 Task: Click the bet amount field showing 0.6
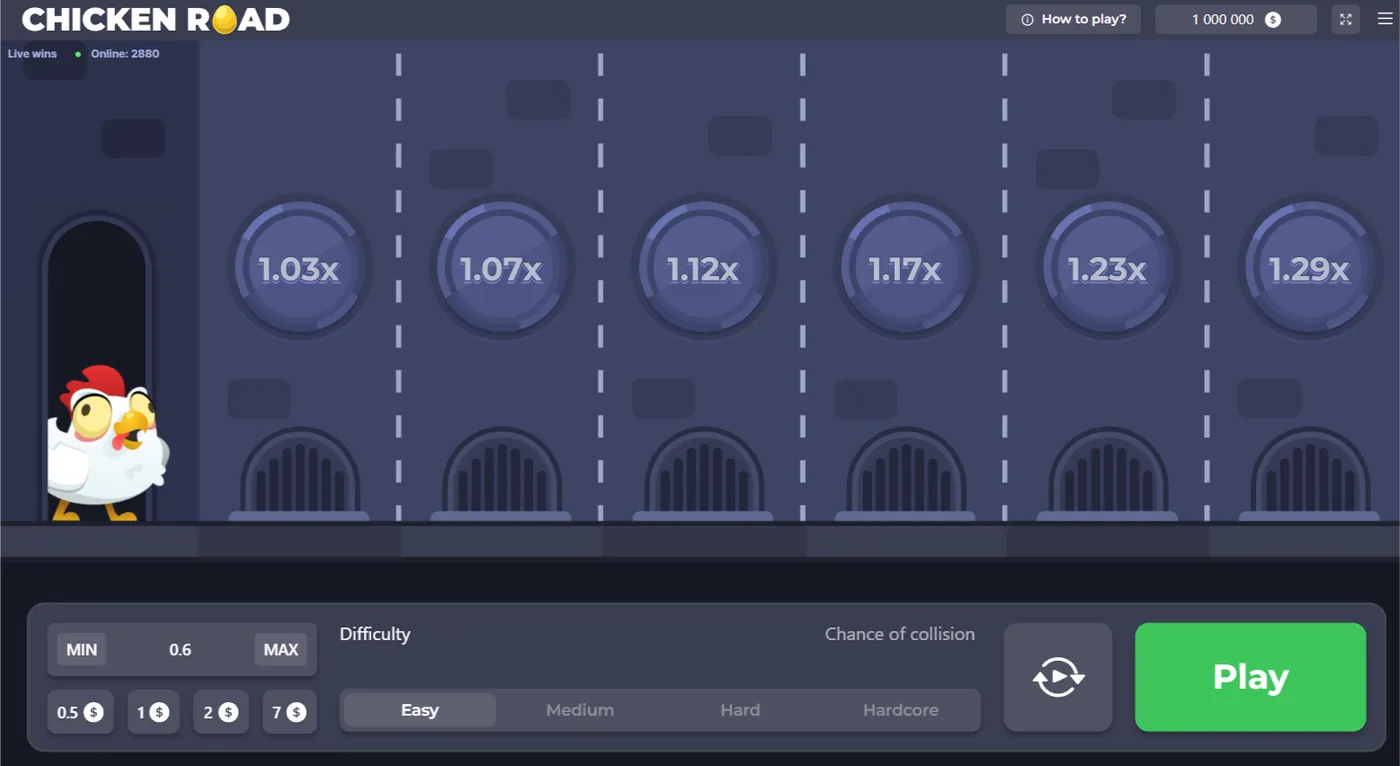[x=180, y=650]
